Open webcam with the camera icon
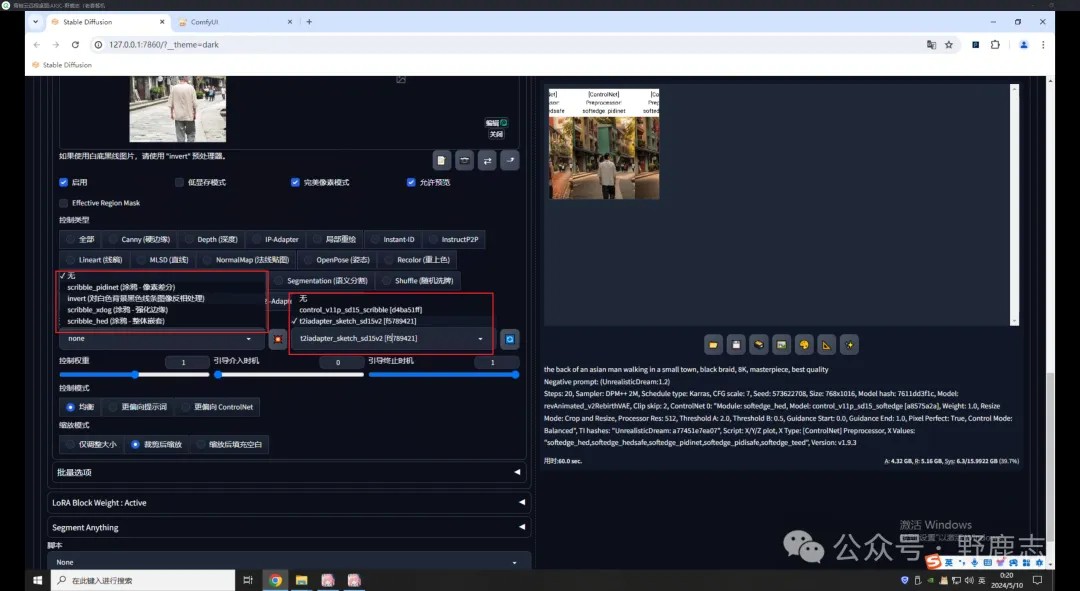1080x591 pixels. pyautogui.click(x=464, y=160)
